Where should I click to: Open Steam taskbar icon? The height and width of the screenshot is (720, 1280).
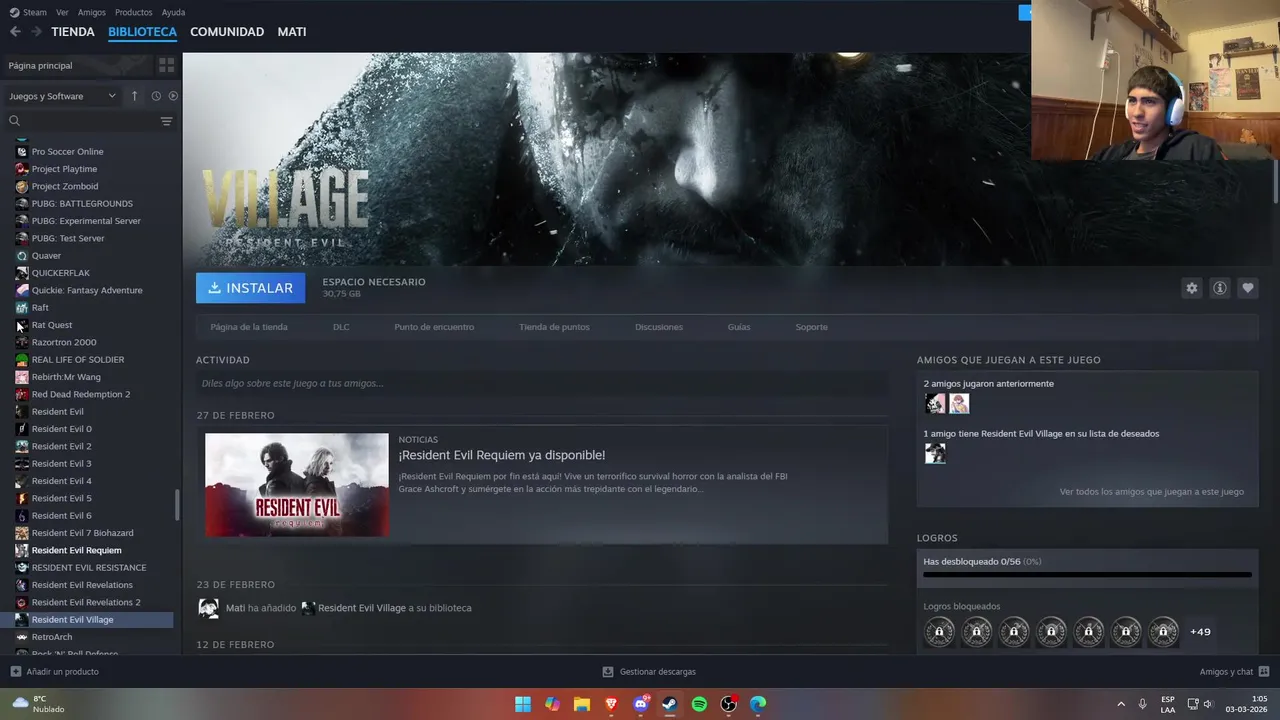pyautogui.click(x=670, y=704)
